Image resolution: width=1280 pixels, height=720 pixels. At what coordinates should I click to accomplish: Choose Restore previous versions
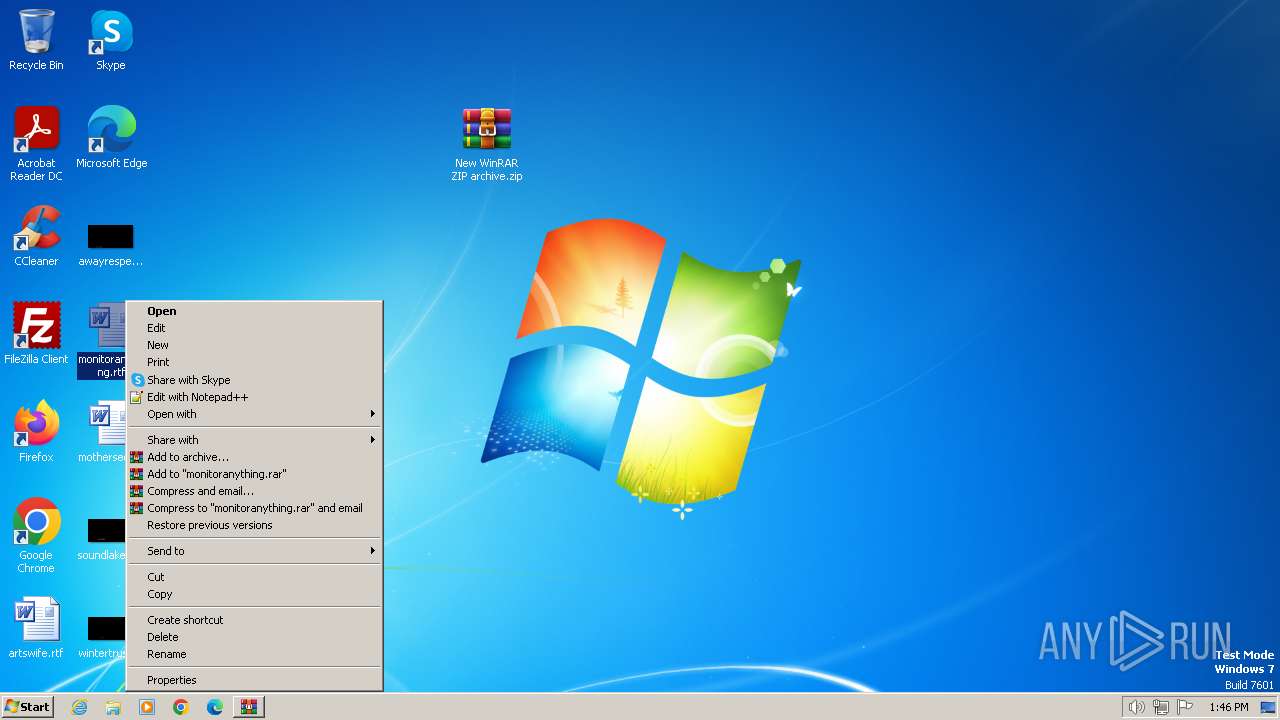[255, 525]
